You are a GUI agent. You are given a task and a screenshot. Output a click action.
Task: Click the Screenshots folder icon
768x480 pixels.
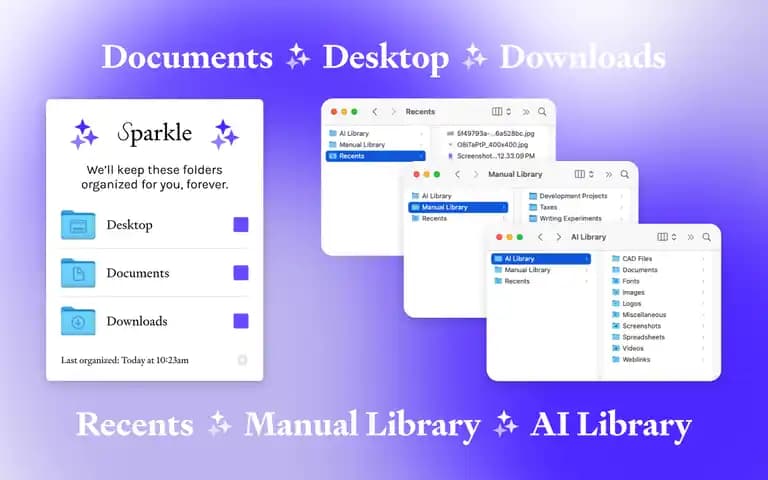(616, 326)
